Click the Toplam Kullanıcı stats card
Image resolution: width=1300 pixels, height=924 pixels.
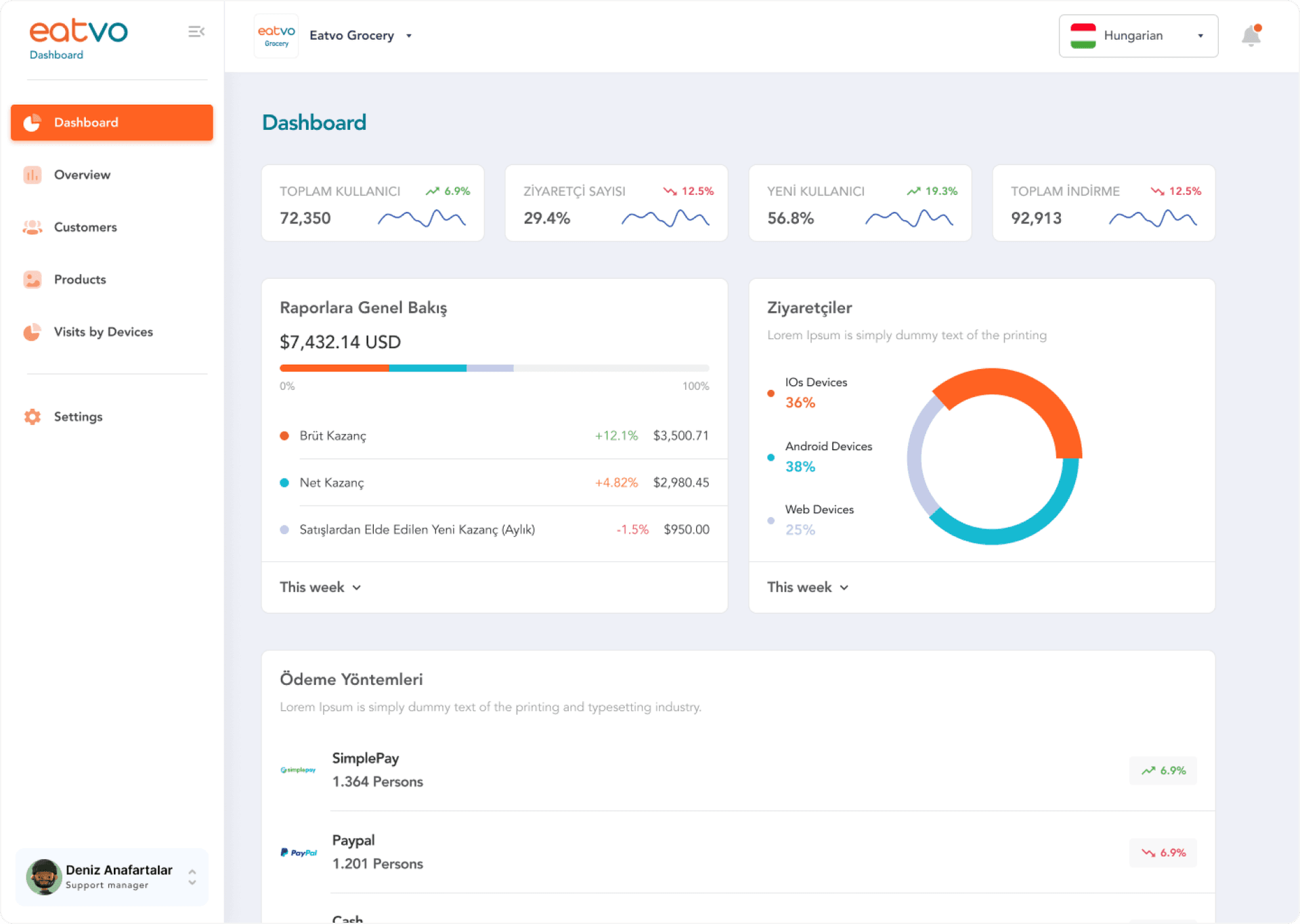(372, 203)
